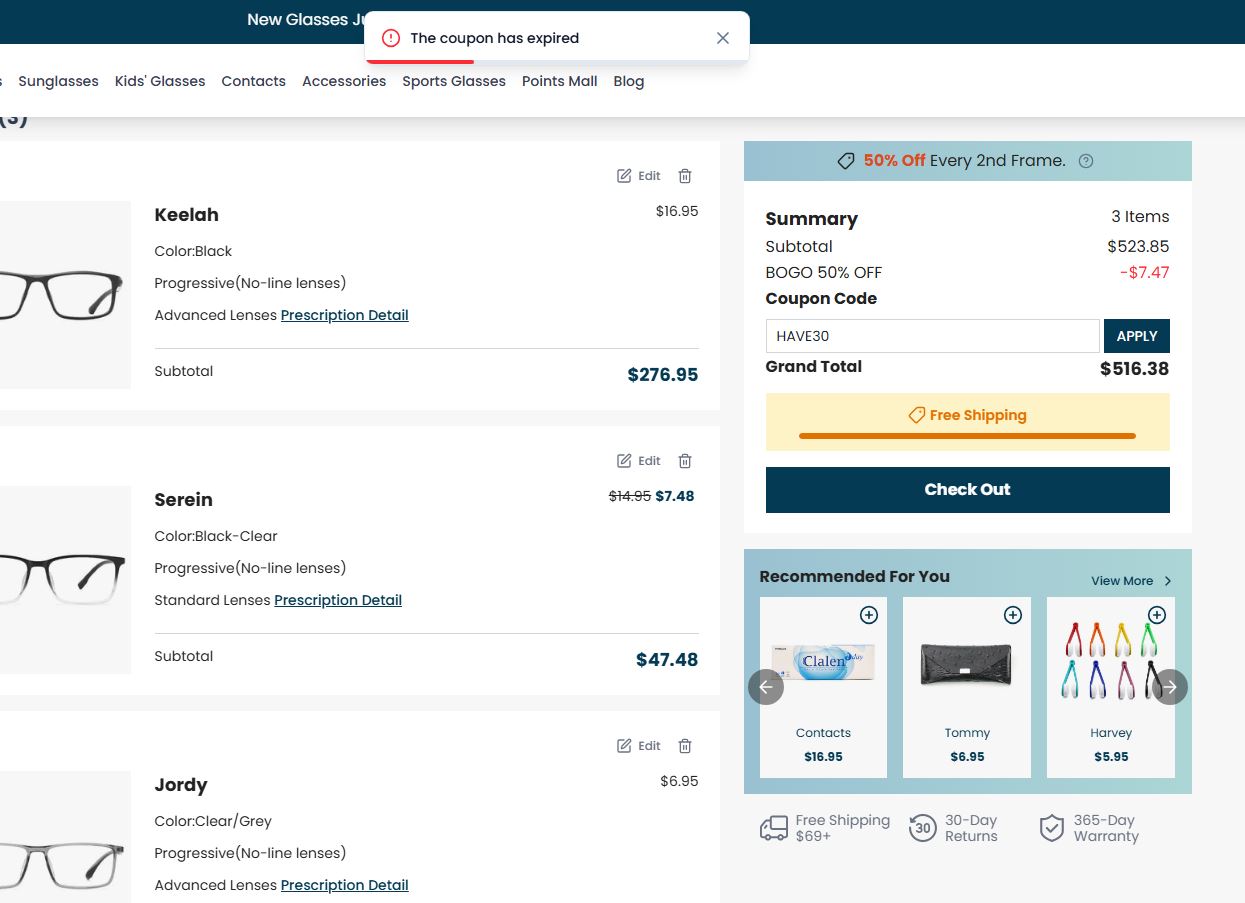1245x903 pixels.
Task: Click the 30-Day Returns icon
Action: tap(923, 828)
